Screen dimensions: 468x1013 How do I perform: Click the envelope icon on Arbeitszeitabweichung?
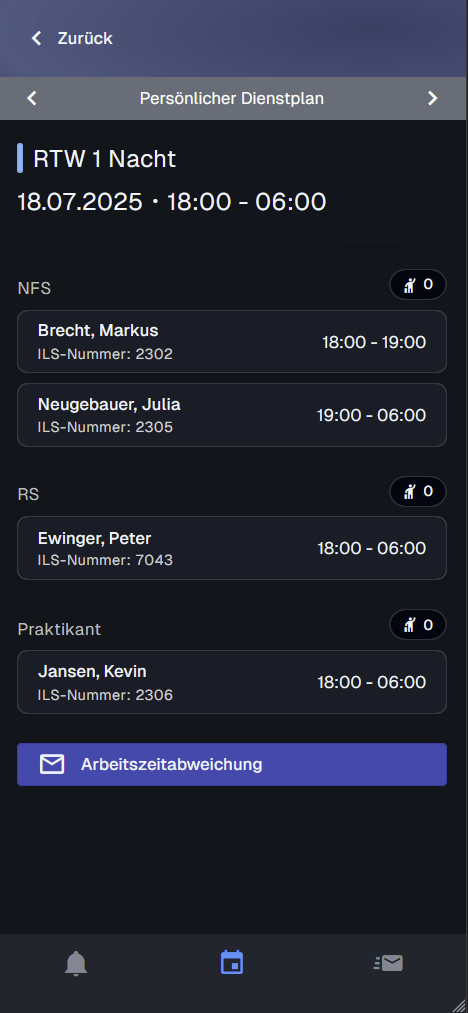click(52, 764)
